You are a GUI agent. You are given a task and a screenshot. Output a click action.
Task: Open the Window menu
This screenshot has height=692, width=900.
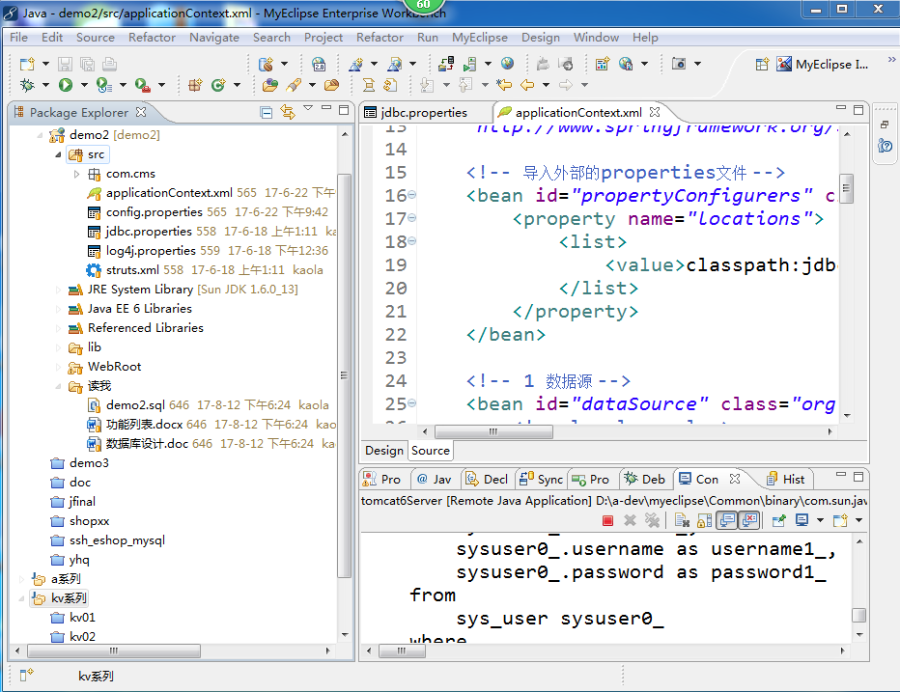[x=596, y=37]
